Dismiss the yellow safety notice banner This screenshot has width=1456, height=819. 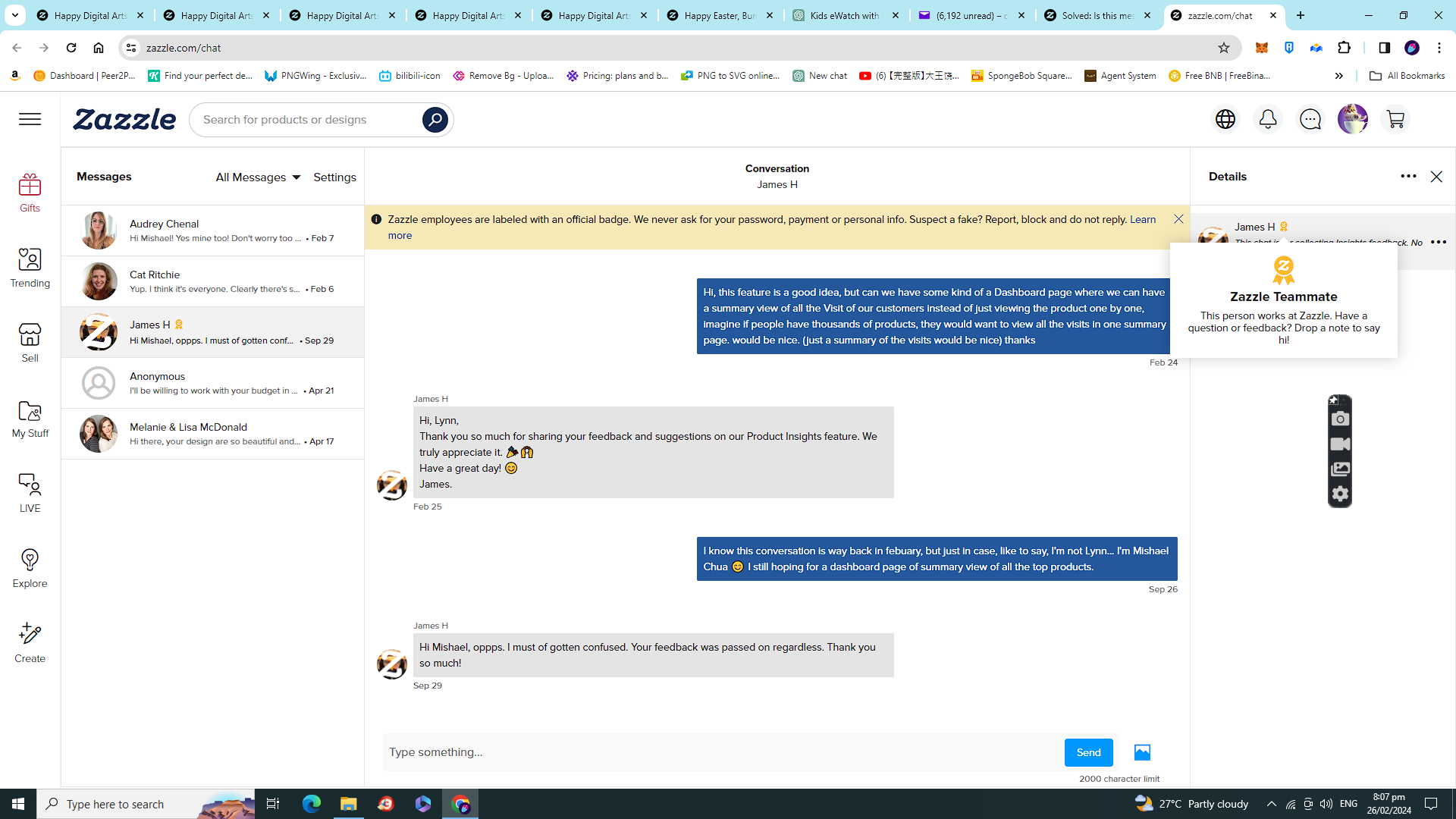[x=1178, y=219]
